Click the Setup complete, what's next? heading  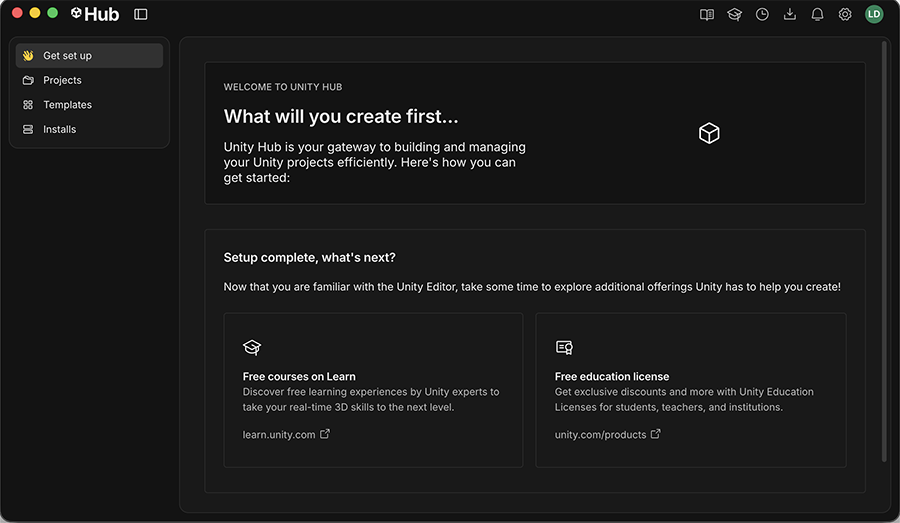[309, 257]
